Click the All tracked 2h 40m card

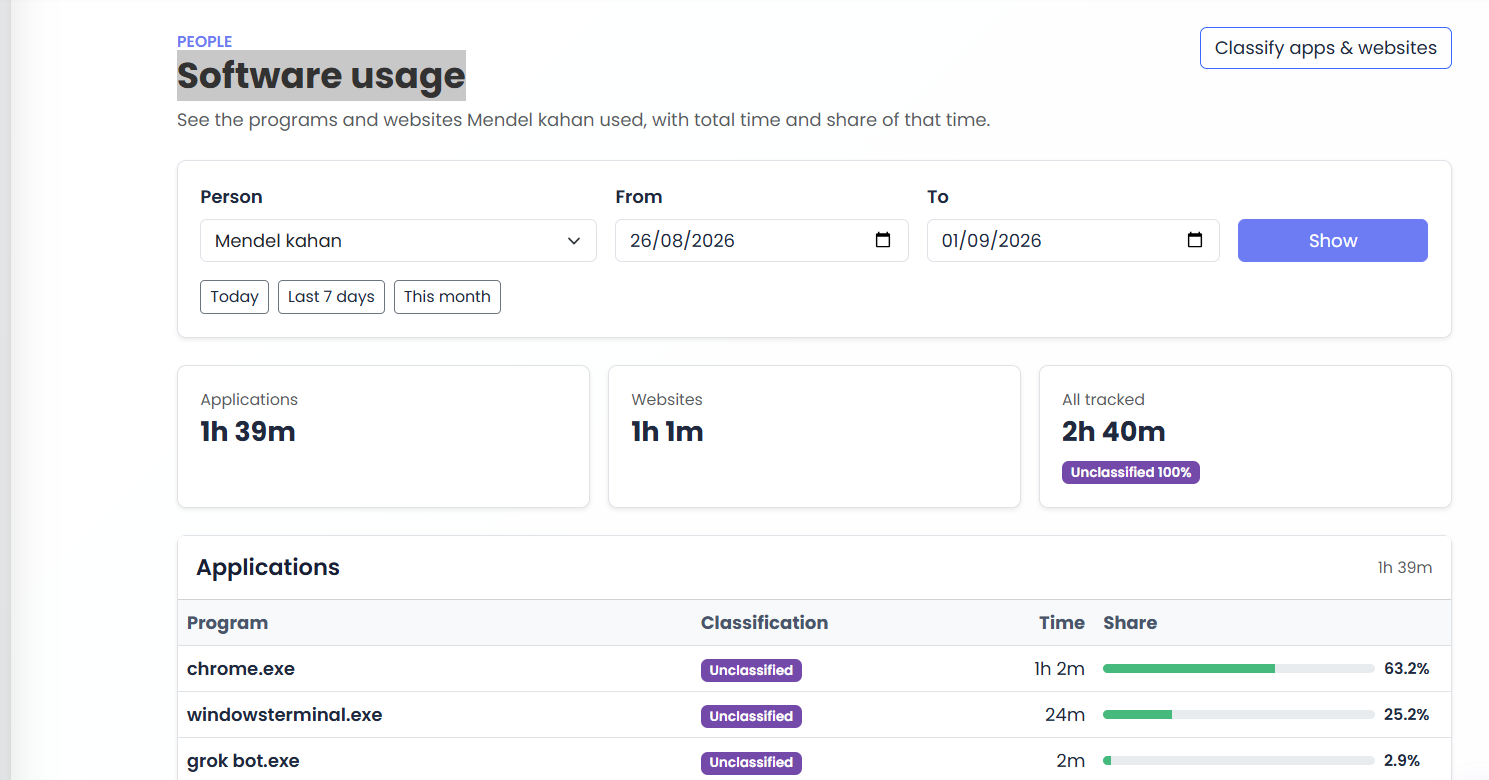click(x=1245, y=436)
